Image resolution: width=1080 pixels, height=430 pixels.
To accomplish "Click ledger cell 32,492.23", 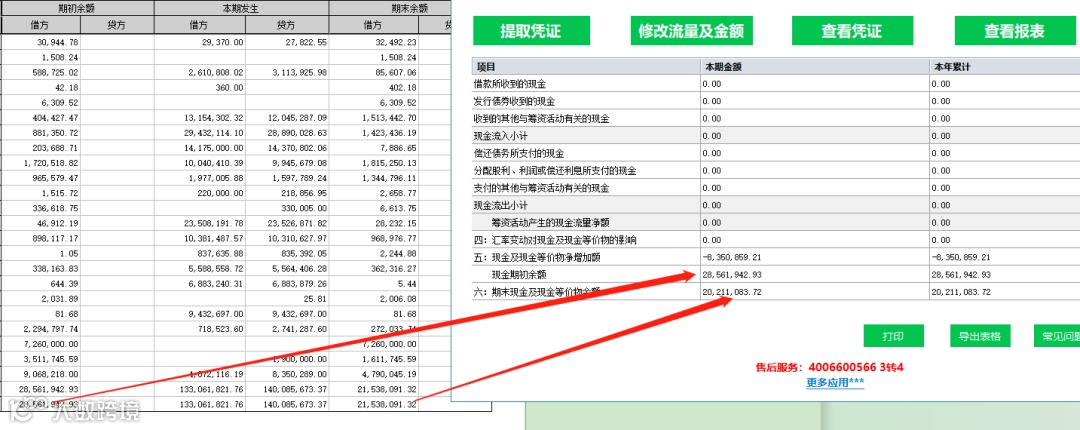I will point(395,43).
